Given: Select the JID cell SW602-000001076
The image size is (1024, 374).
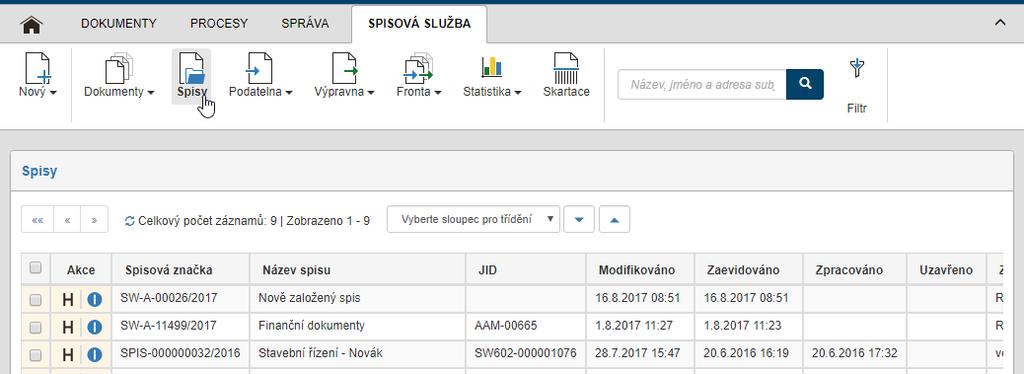Looking at the screenshot, I should pyautogui.click(x=526, y=353).
